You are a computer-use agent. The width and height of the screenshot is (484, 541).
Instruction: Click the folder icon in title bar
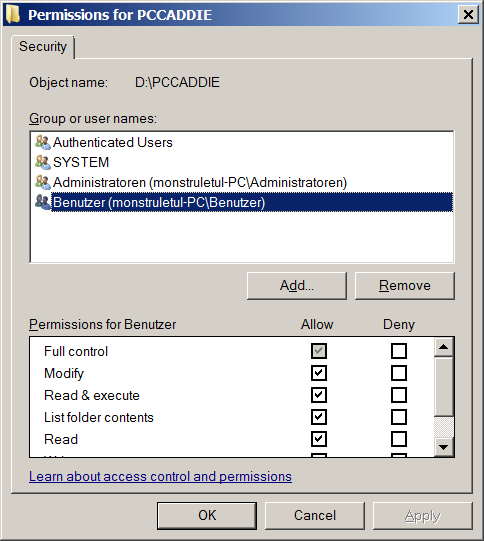pyautogui.click(x=13, y=14)
